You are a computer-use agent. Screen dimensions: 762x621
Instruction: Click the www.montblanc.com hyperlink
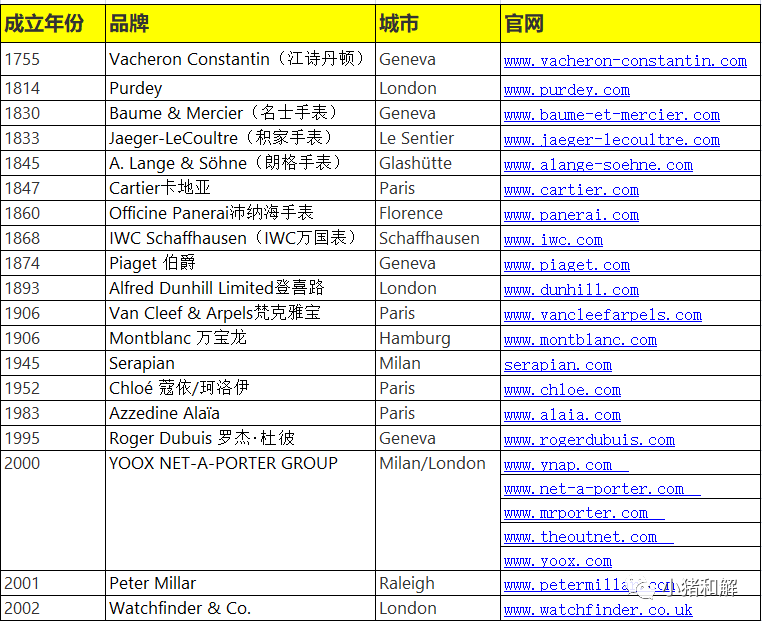click(x=580, y=340)
